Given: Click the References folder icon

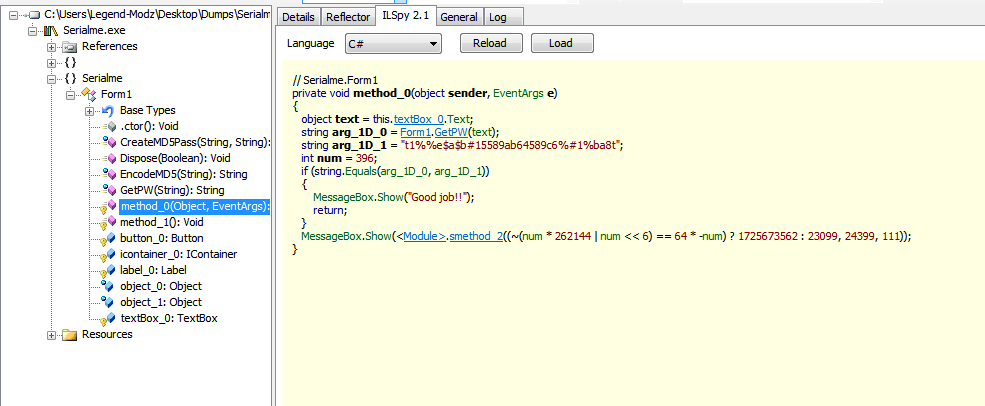Looking at the screenshot, I should (x=69, y=47).
